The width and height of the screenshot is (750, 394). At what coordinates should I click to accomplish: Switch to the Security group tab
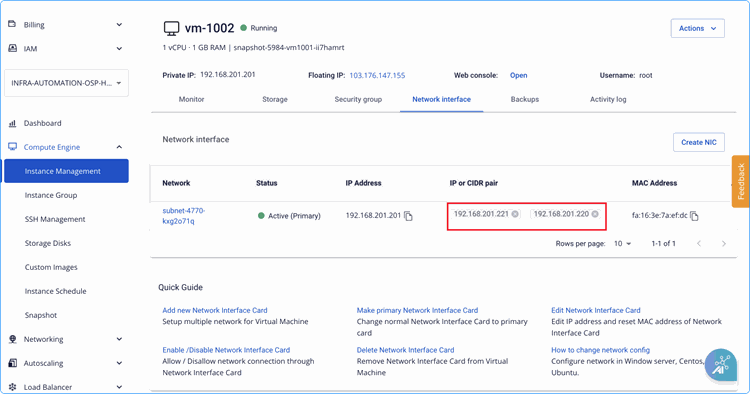point(358,99)
